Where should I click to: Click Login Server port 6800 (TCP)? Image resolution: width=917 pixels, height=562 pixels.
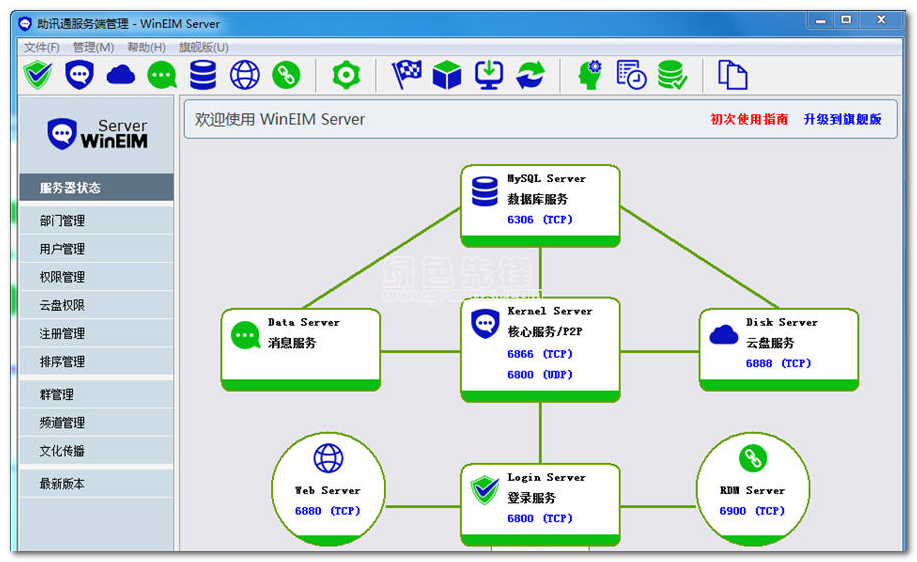tap(540, 519)
